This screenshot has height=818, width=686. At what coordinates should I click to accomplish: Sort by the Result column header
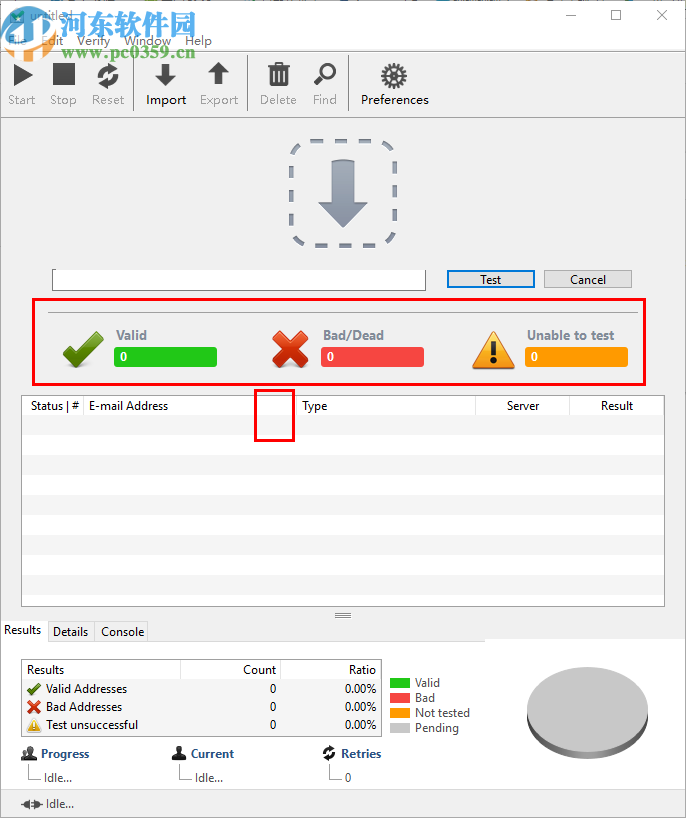click(x=617, y=406)
